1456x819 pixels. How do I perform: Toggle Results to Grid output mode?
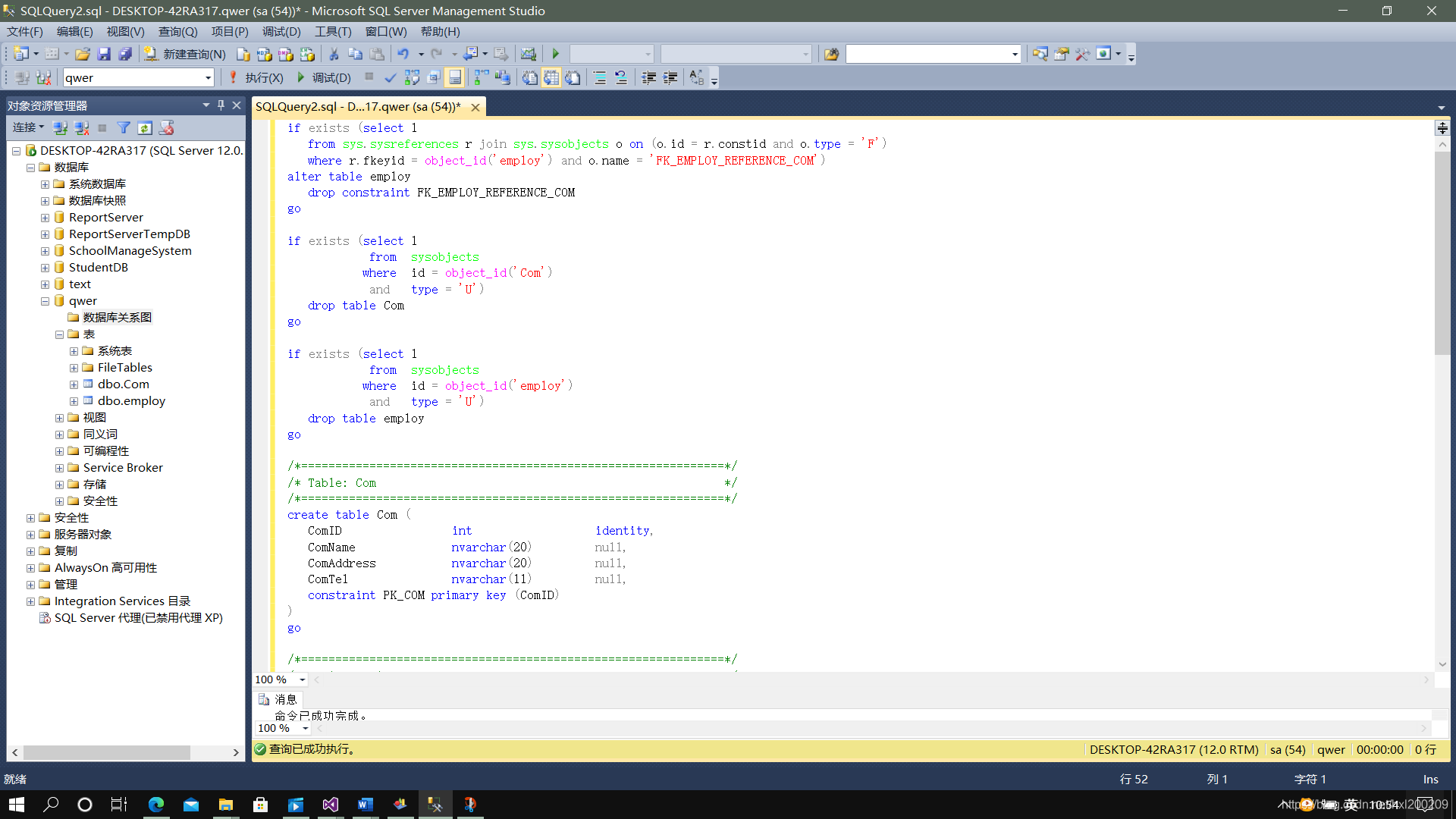pyautogui.click(x=551, y=77)
